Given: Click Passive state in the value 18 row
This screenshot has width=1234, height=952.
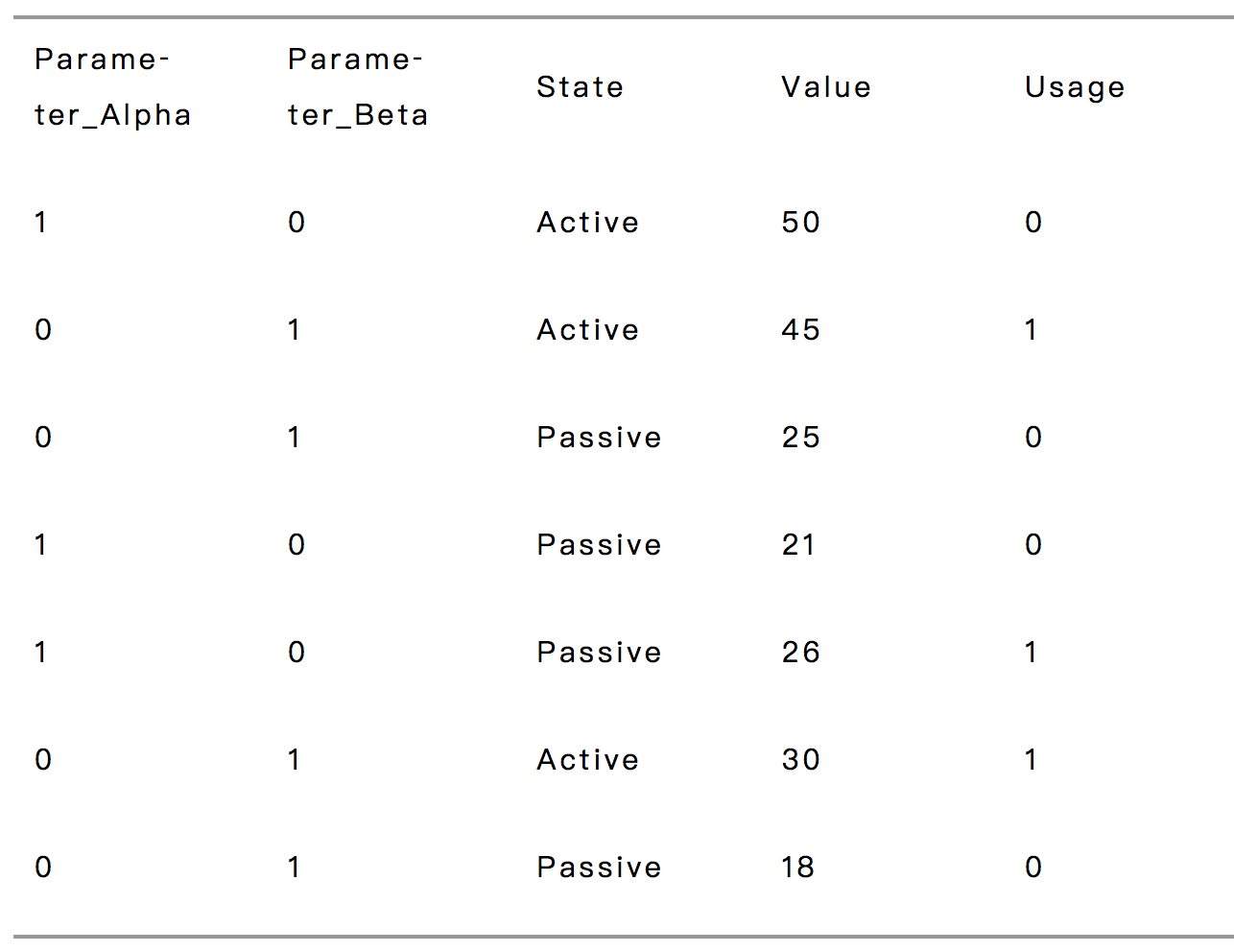Looking at the screenshot, I should tap(599, 868).
